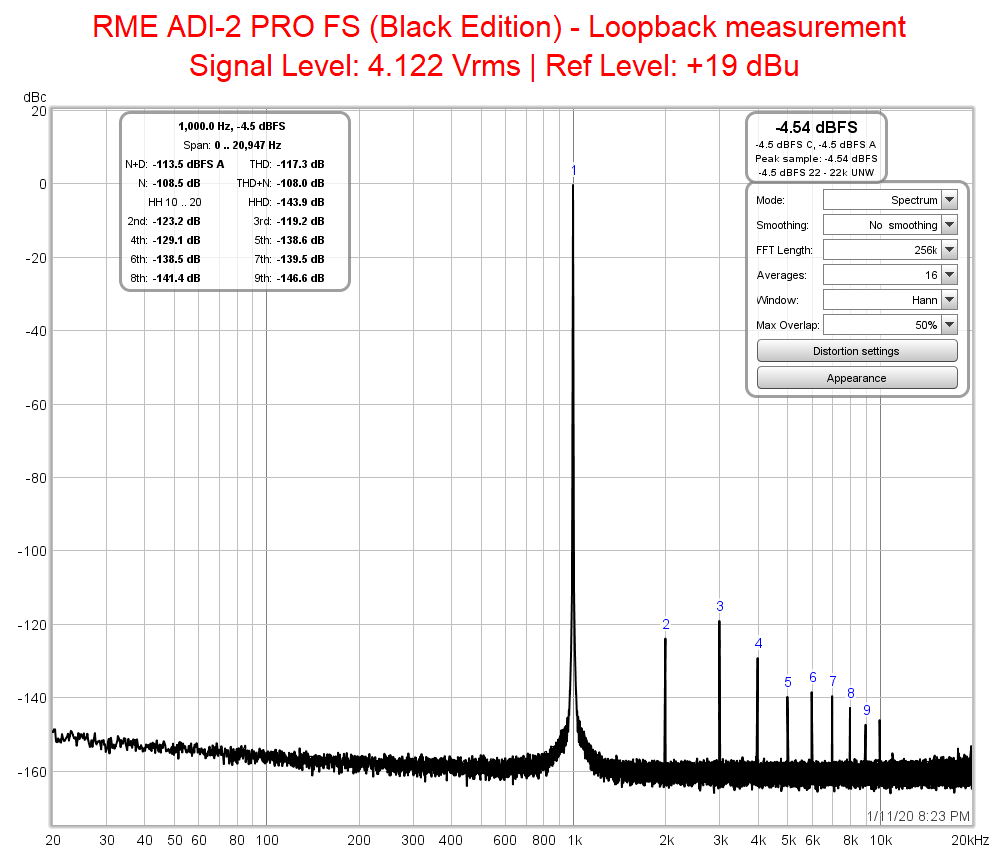Select the harmonic marker labeled 9
Viewport: 998px width, 853px height.
pos(867,710)
